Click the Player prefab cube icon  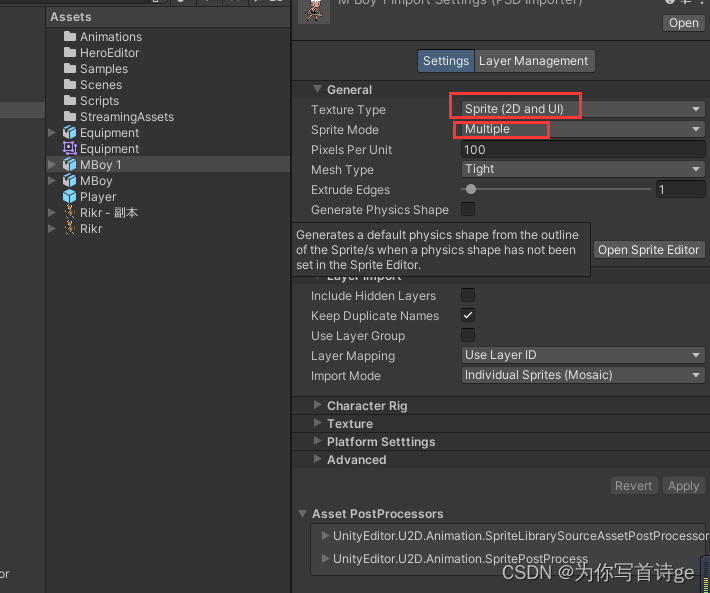point(70,196)
